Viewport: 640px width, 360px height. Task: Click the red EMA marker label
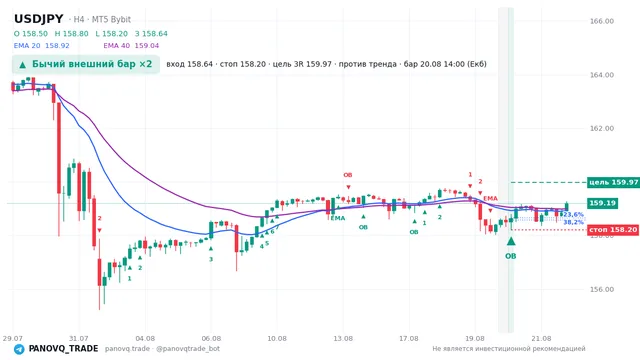click(490, 198)
